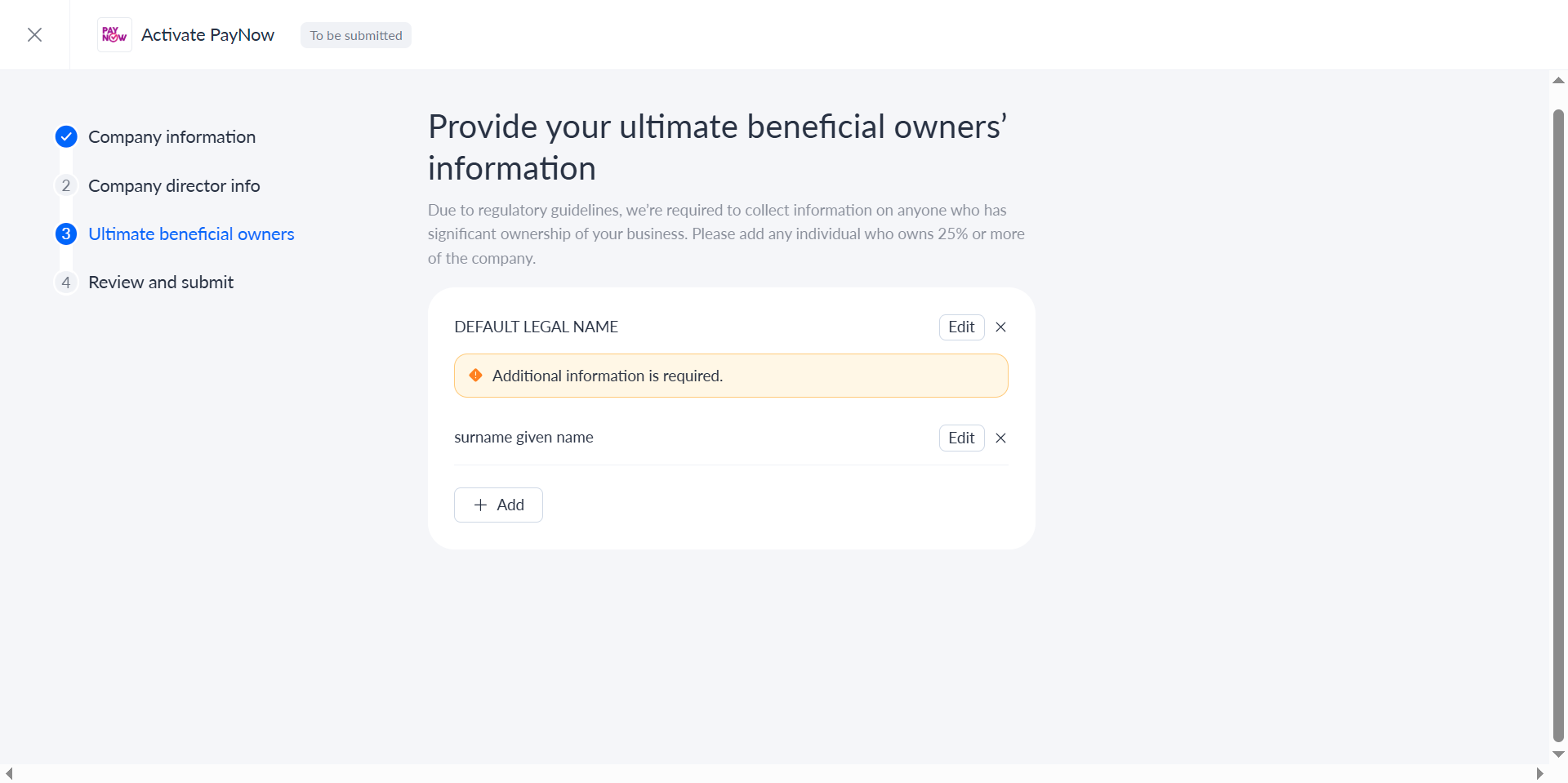Click the PayNow logo icon
This screenshot has height=783, width=1568.
pyautogui.click(x=114, y=34)
